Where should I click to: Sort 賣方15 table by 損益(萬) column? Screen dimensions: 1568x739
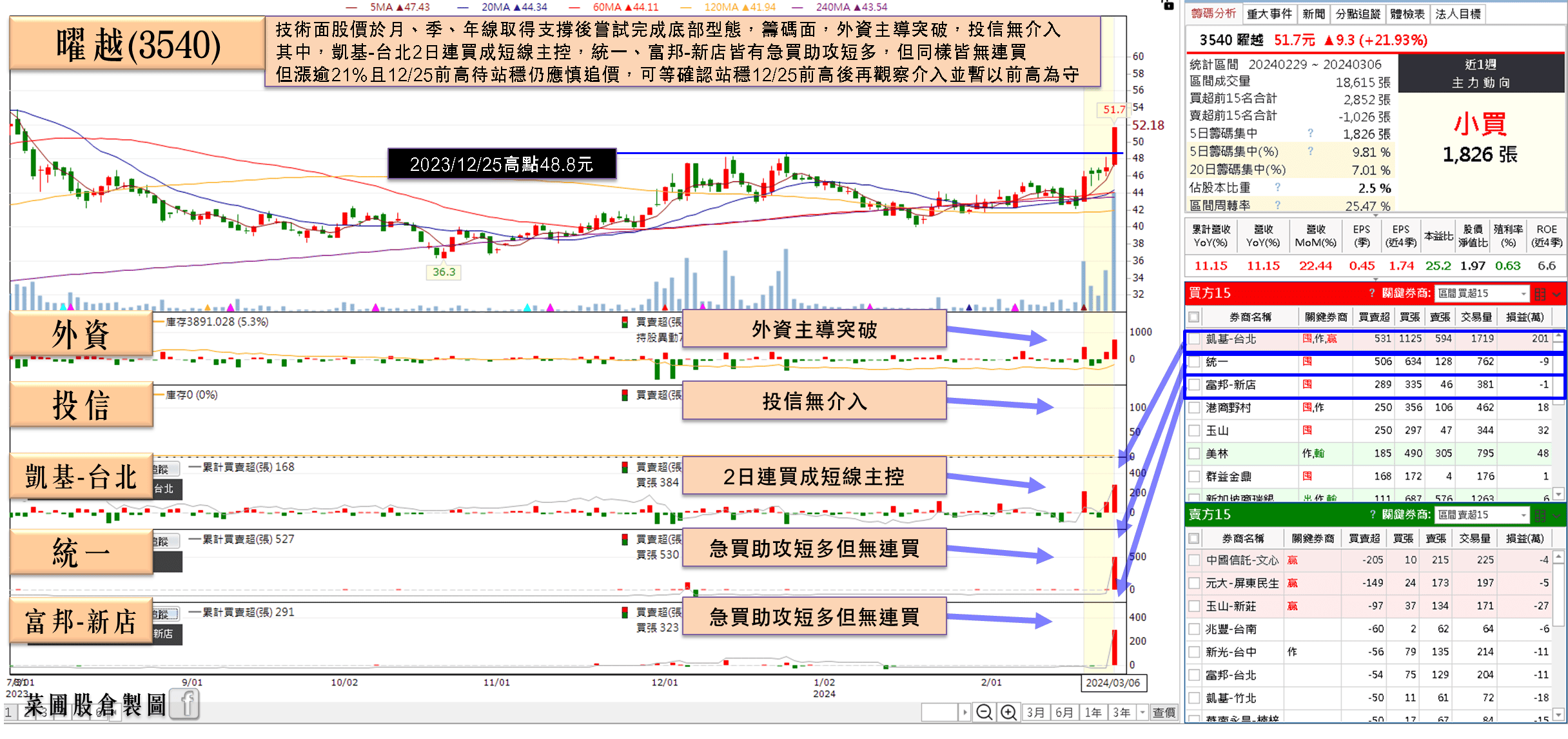(1525, 538)
